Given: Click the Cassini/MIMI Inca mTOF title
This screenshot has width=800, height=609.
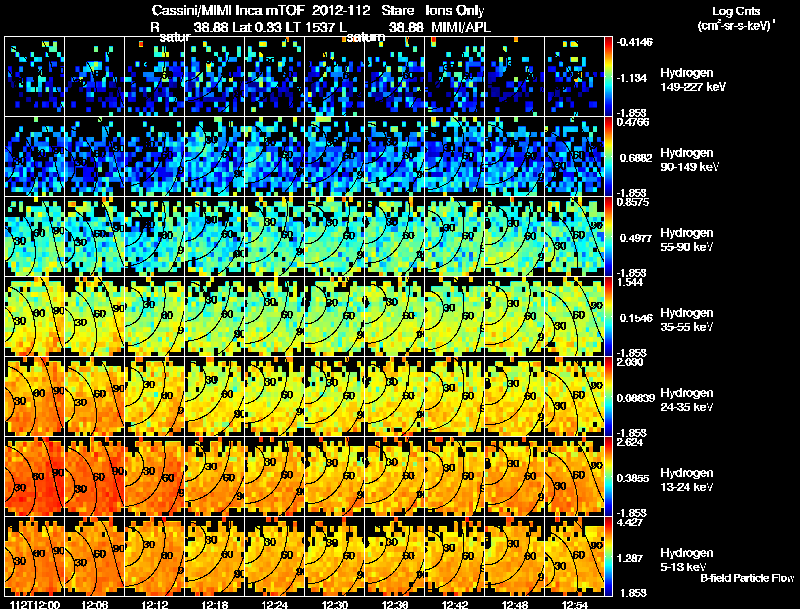Looking at the screenshot, I should [x=228, y=10].
